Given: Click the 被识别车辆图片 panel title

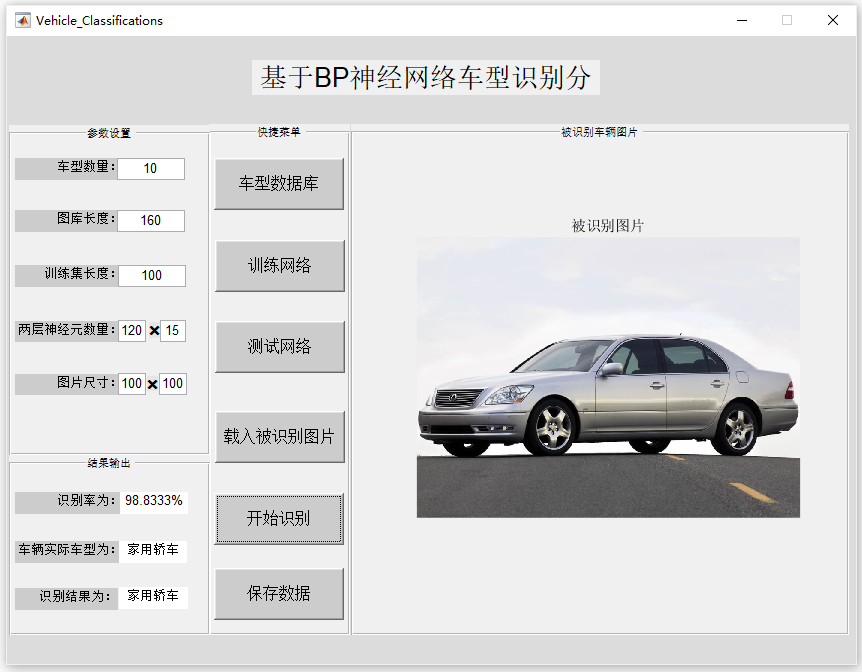Looking at the screenshot, I should click(599, 133).
